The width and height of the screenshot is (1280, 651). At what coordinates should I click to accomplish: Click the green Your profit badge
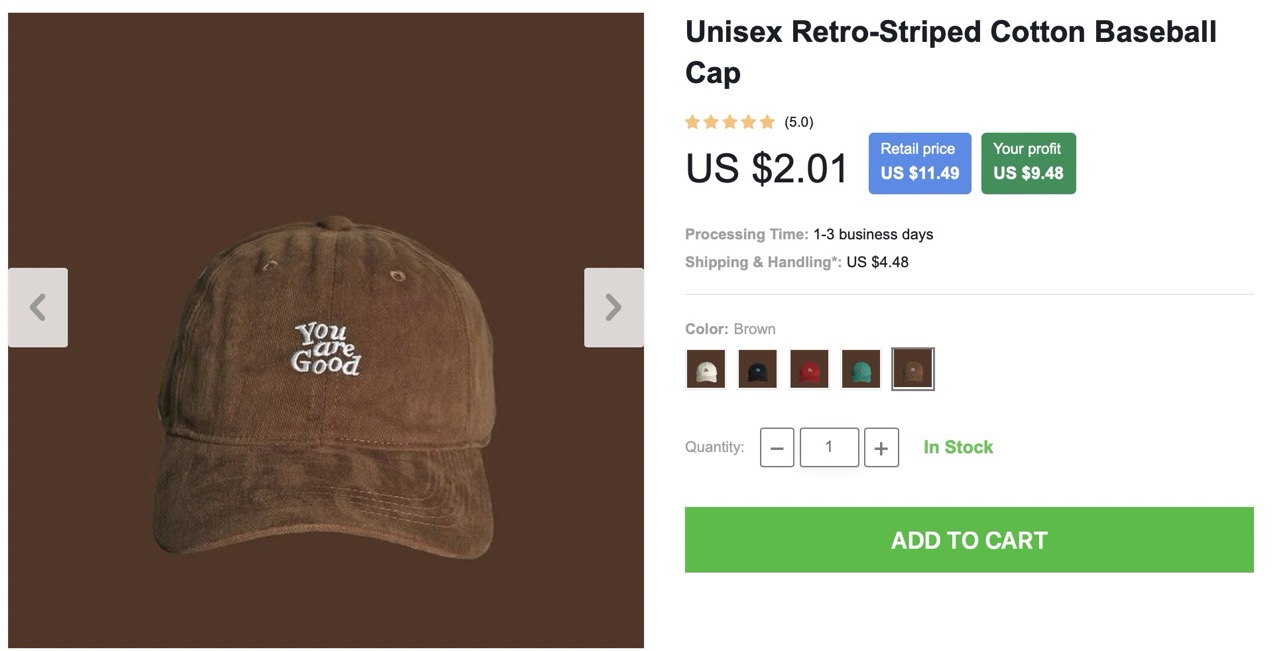[1028, 162]
